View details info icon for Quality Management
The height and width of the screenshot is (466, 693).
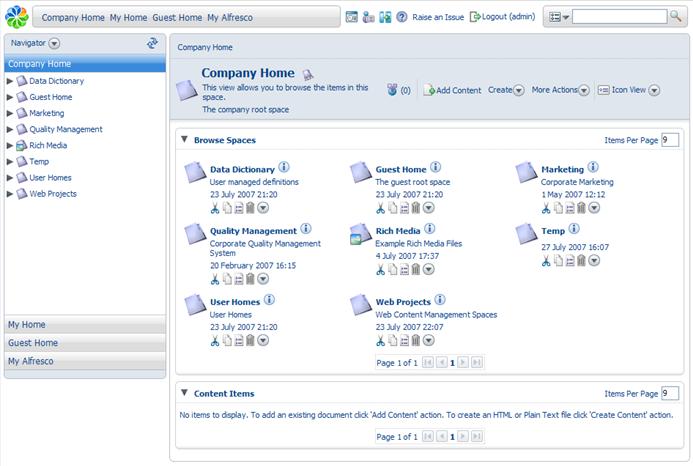(306, 229)
